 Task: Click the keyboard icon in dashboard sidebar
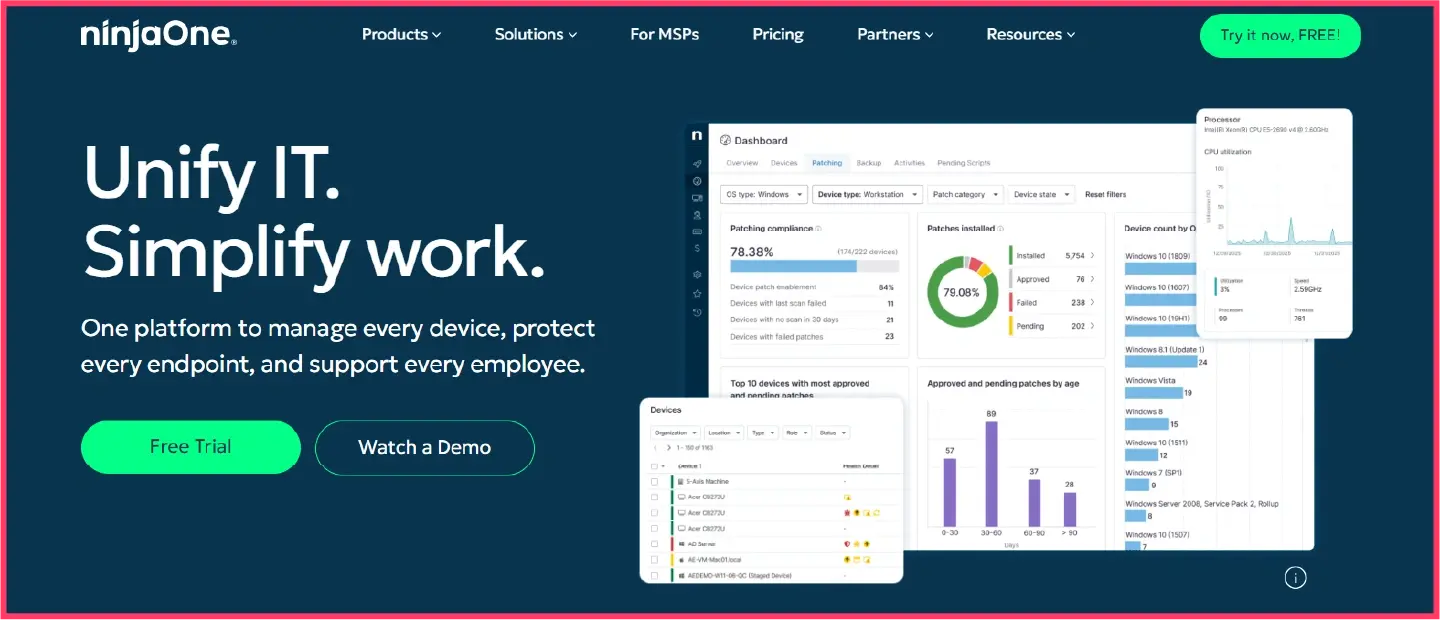coord(697,231)
